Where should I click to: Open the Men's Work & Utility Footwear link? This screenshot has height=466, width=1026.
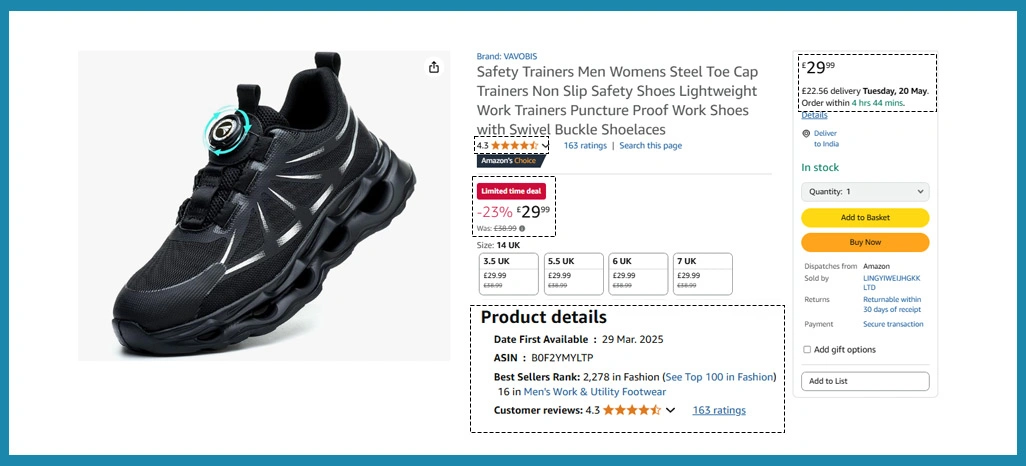point(594,392)
